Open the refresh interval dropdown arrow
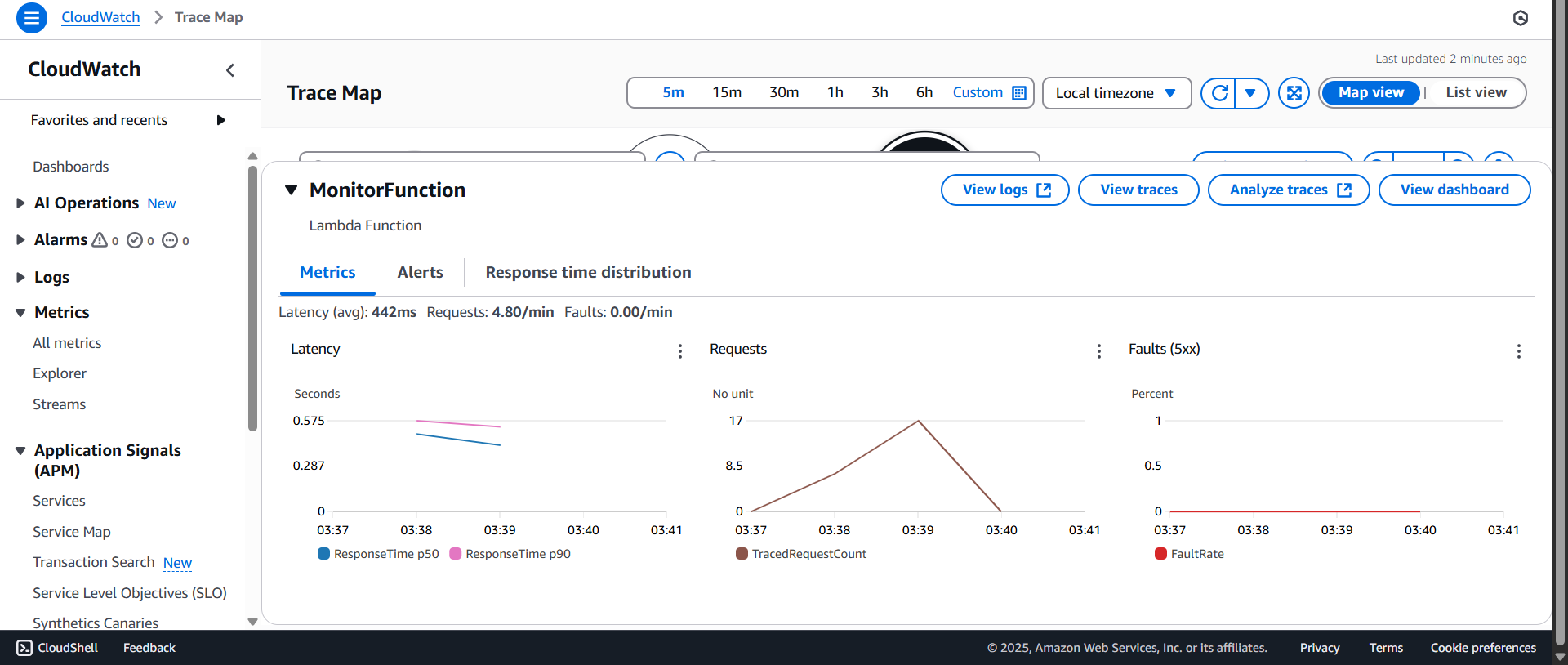Screen dimensions: 1568x665 point(1250,93)
